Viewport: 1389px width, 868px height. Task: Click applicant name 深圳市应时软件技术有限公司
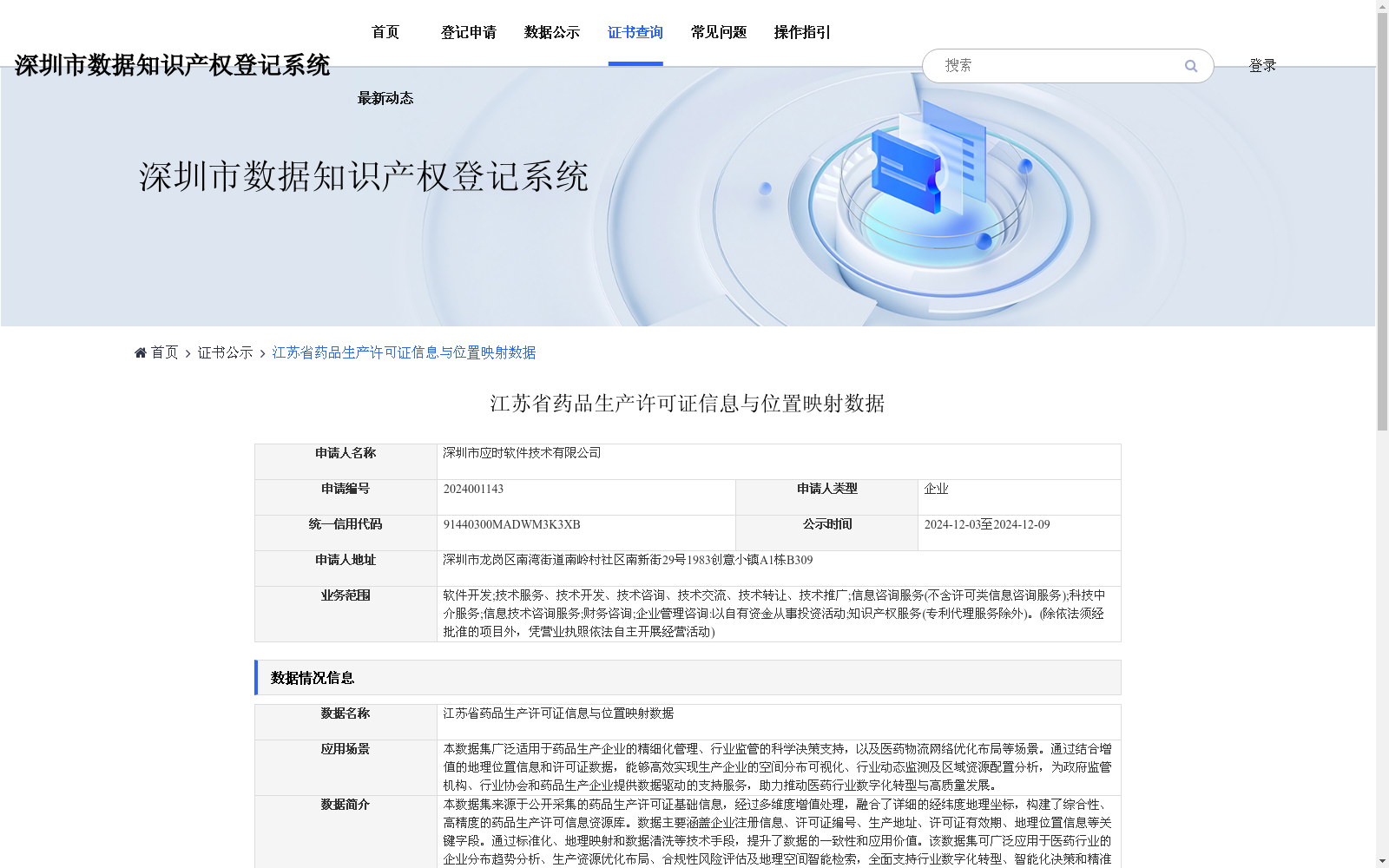coord(522,453)
